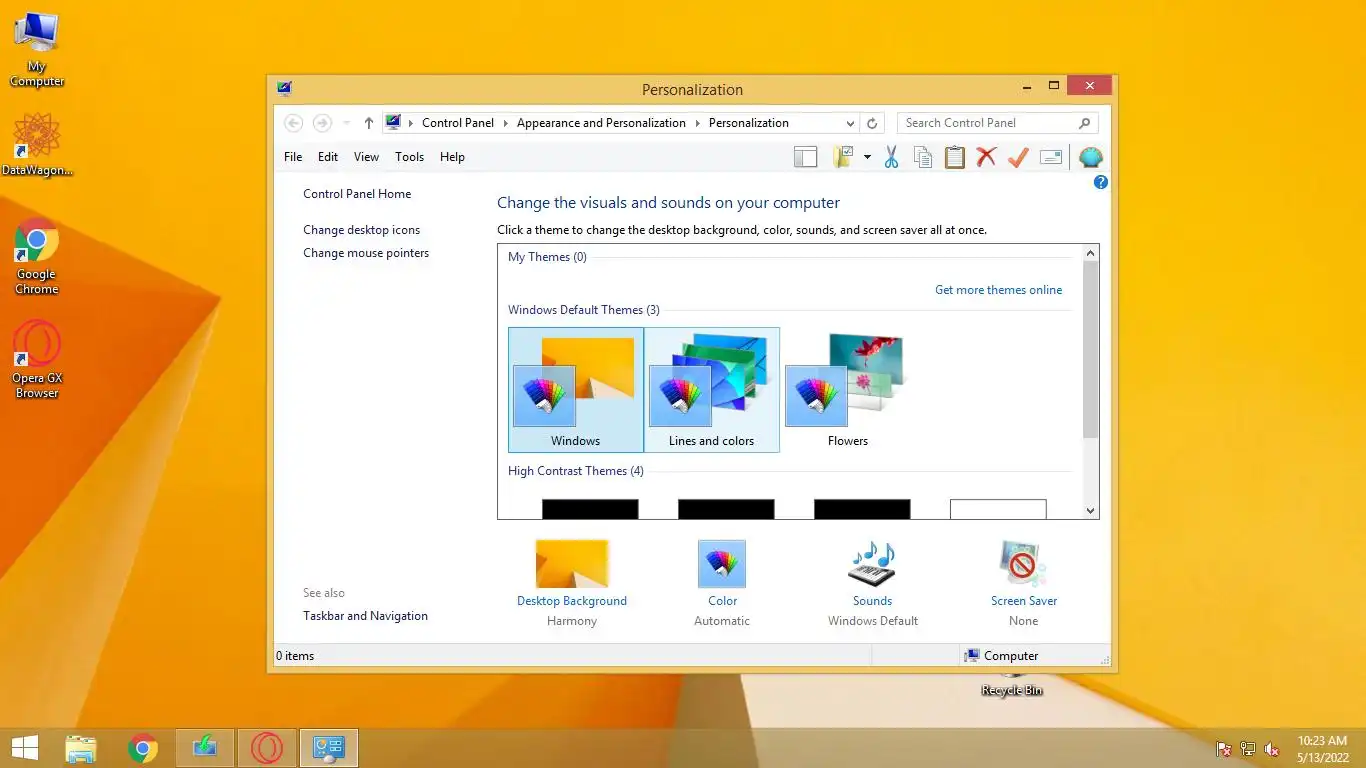1366x768 pixels.
Task: Open the recent locations dropdown arrow
Action: pyautogui.click(x=346, y=123)
